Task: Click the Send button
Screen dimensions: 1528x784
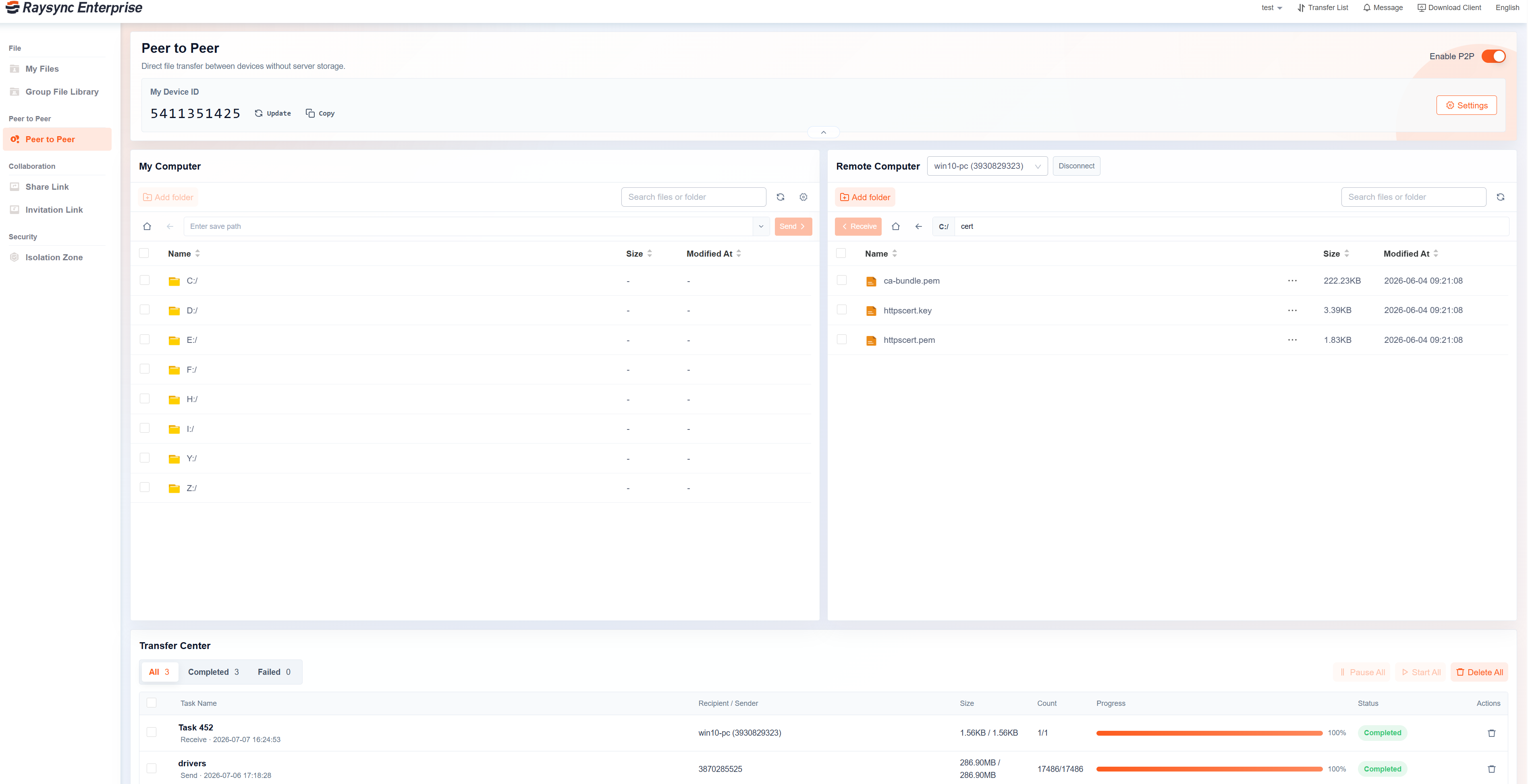Action: coord(793,226)
